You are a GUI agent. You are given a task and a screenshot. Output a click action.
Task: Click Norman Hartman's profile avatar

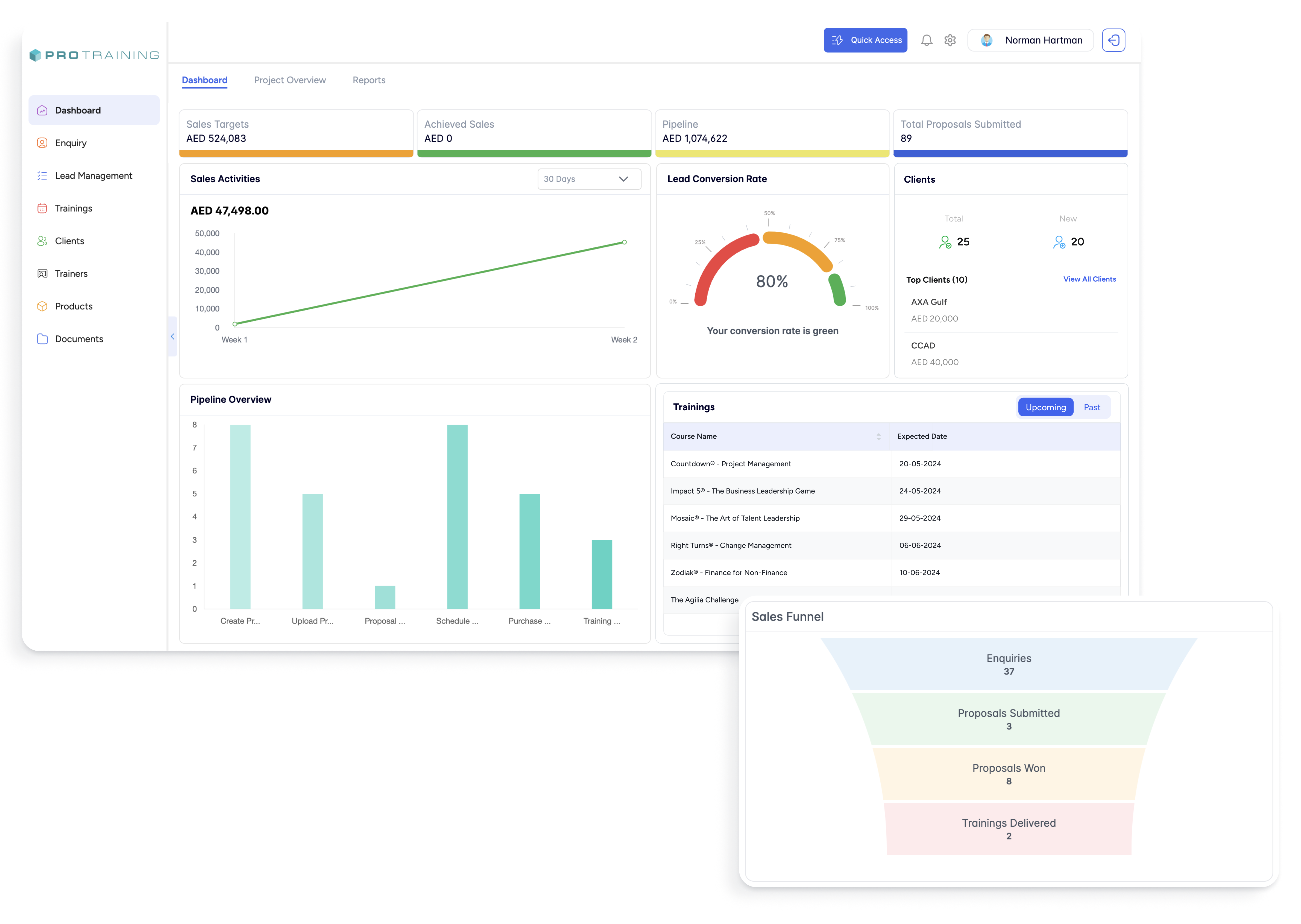986,40
